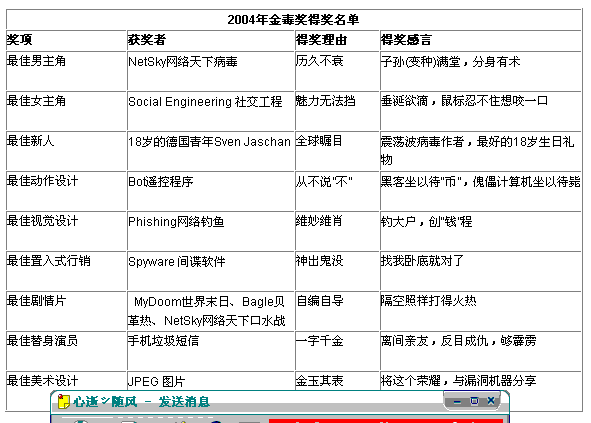The image size is (591, 423).
Task: Select the 获奖者 column header
Action: tap(211, 40)
